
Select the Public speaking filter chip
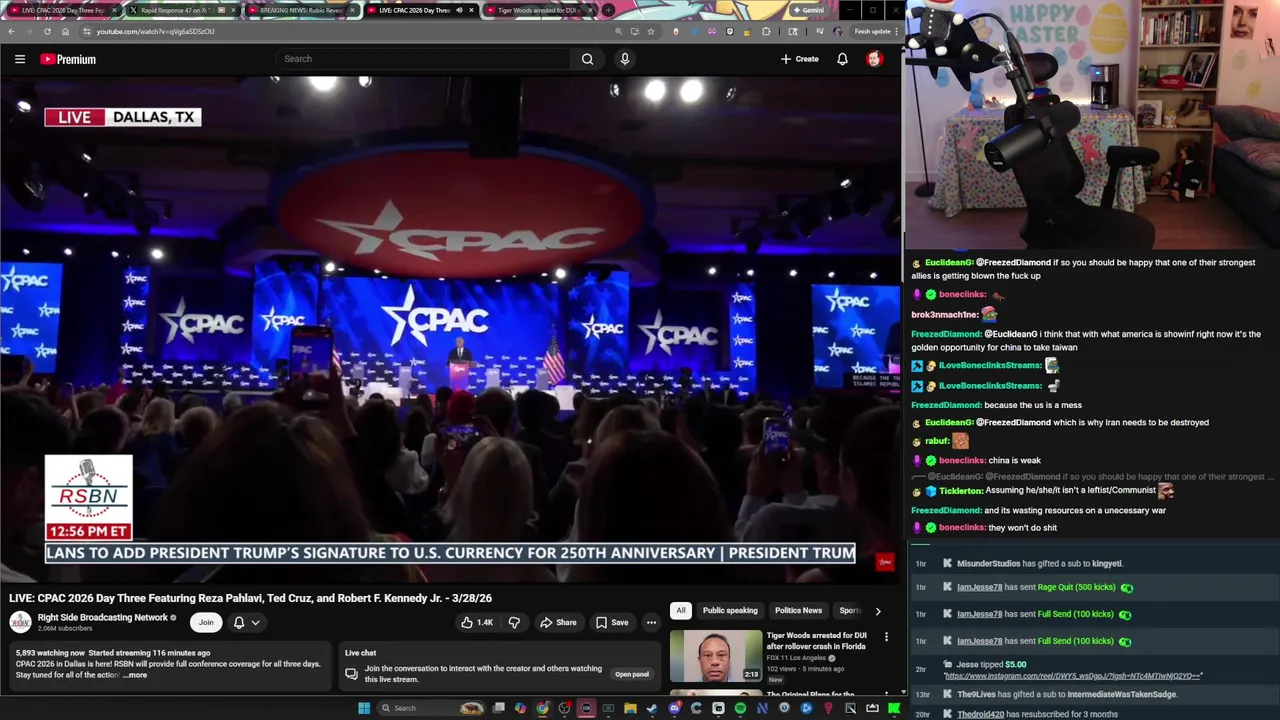730,610
